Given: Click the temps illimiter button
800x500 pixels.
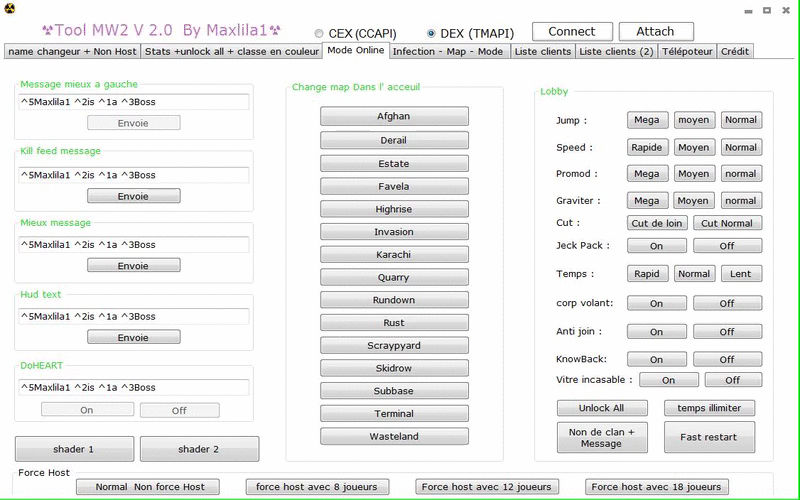Looking at the screenshot, I should (x=710, y=408).
